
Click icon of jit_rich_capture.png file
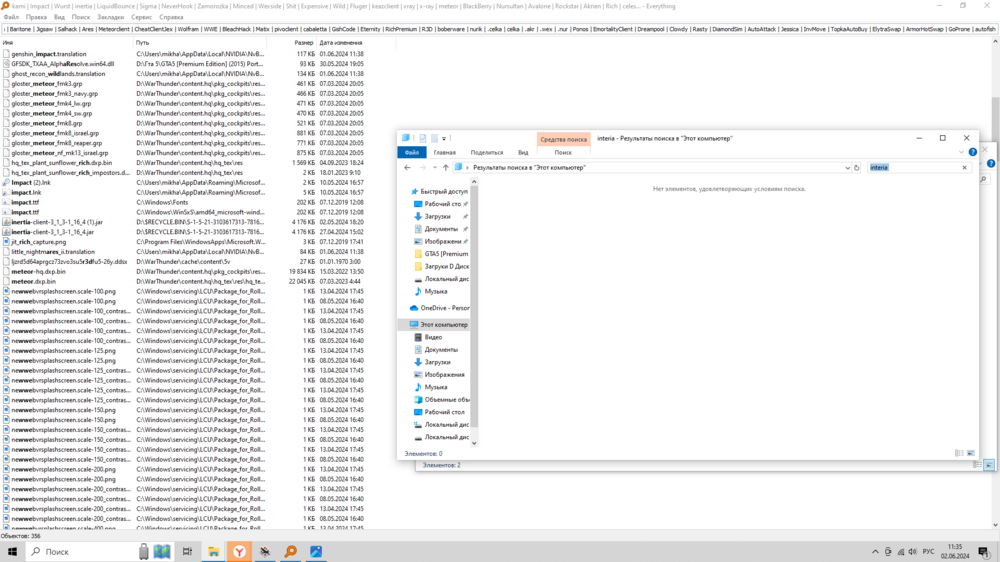coord(6,242)
